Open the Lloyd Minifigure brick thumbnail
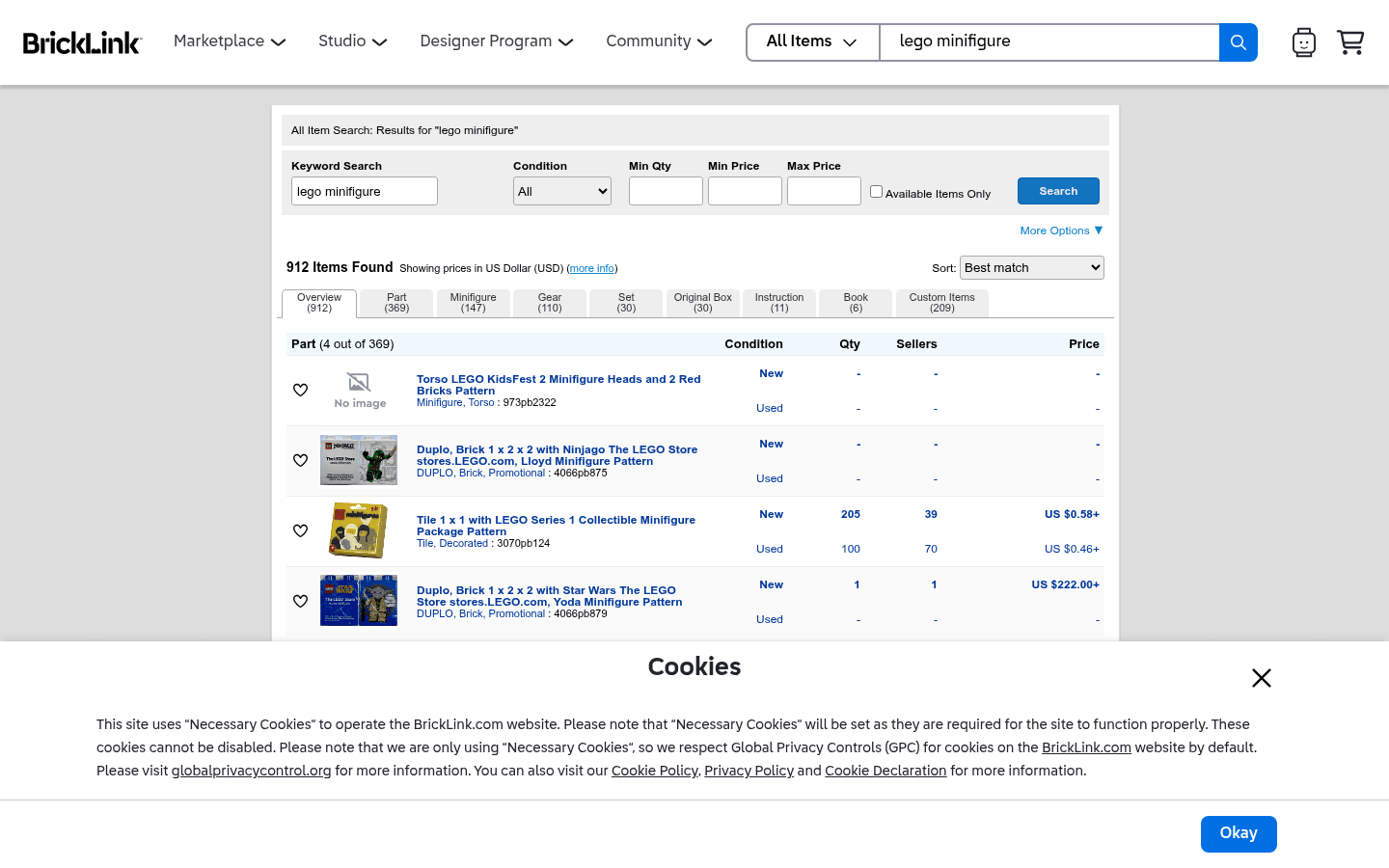Viewport: 1389px width, 868px height. point(359,460)
